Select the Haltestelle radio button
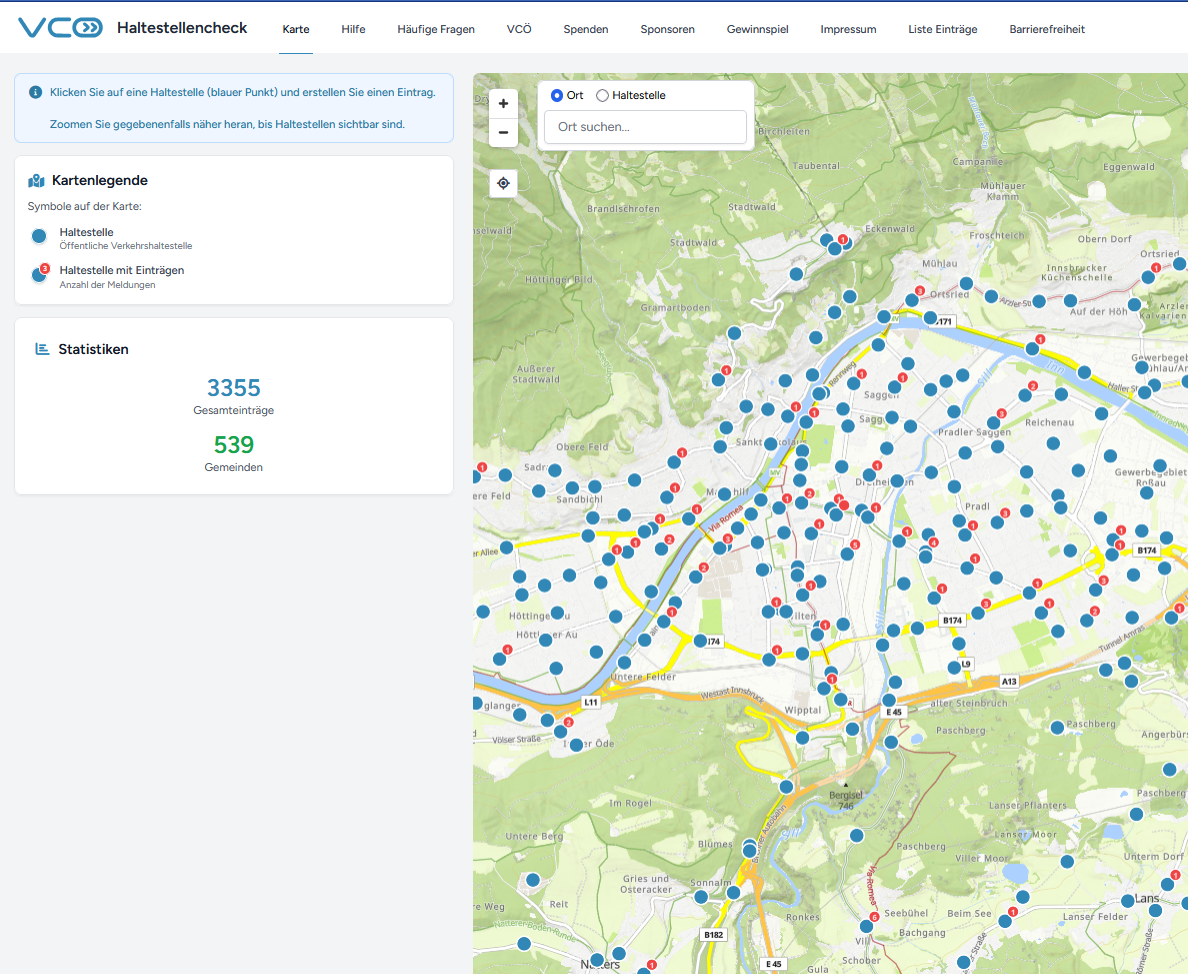 click(x=602, y=95)
